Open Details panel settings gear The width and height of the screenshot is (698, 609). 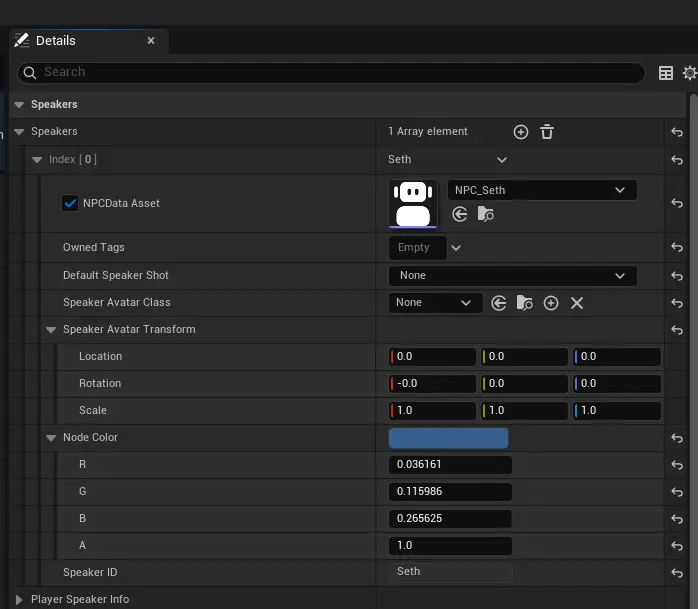tap(690, 73)
